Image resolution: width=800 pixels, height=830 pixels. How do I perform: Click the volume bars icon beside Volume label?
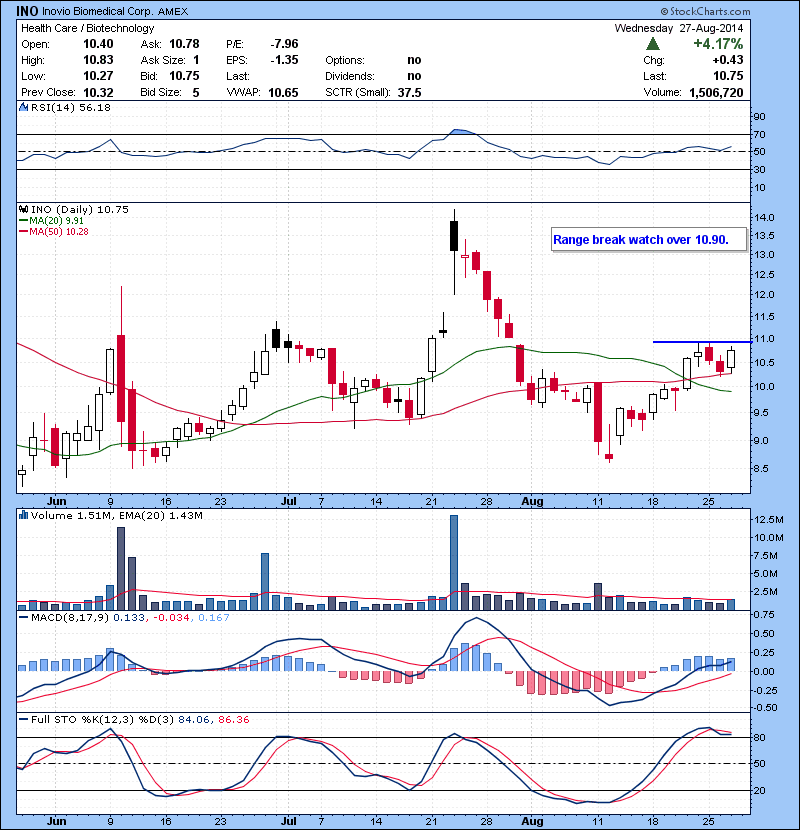(23, 515)
